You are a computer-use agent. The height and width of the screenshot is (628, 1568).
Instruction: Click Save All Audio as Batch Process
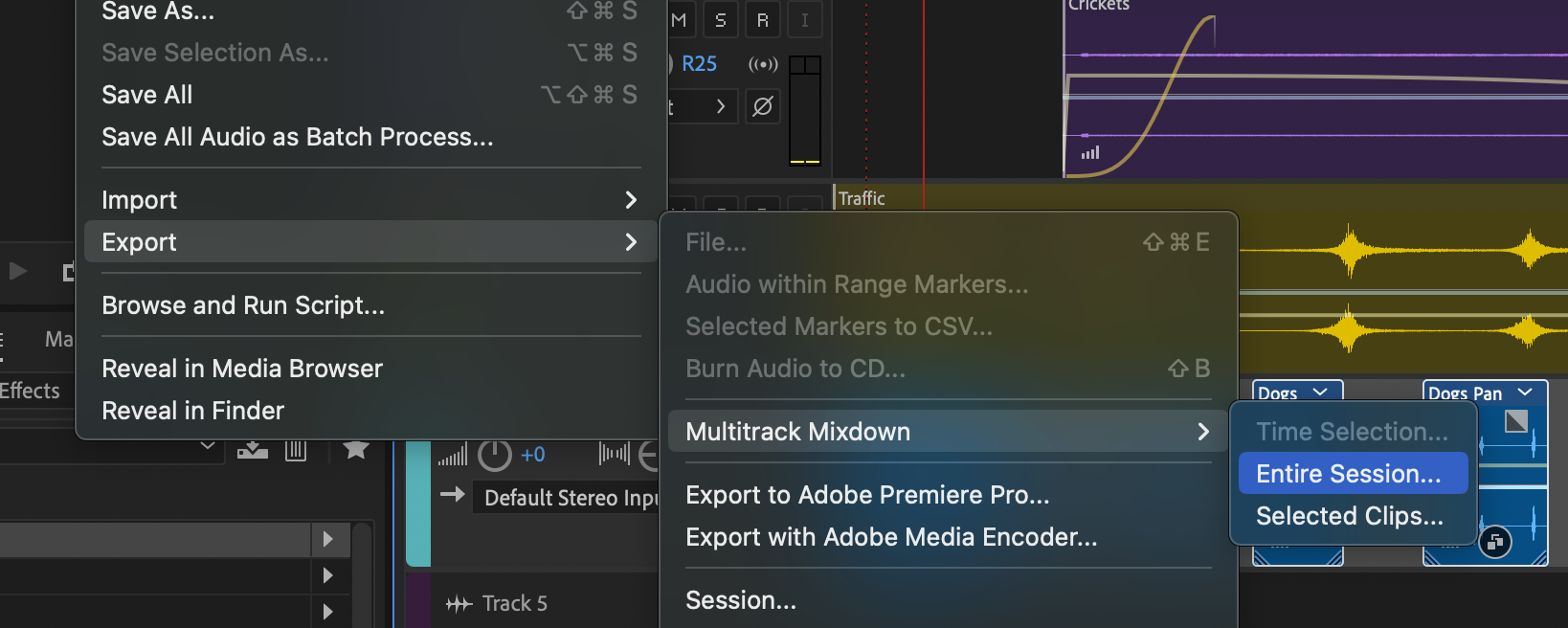pyautogui.click(x=298, y=137)
